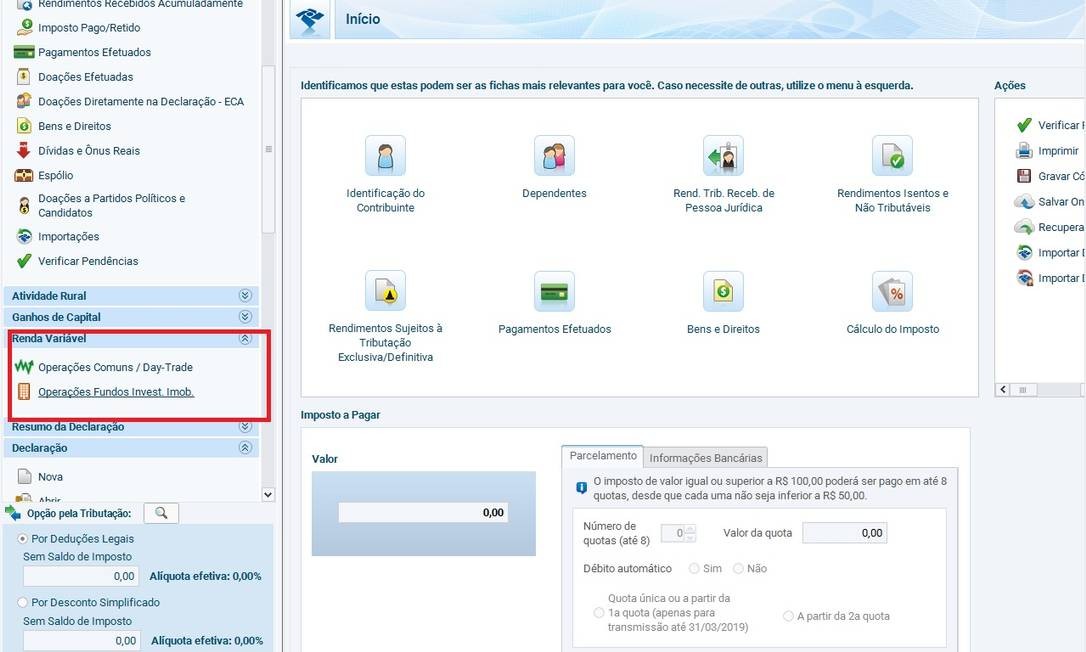This screenshot has height=652, width=1086.
Task: Collapse the Renda Variável section
Action: pos(245,339)
